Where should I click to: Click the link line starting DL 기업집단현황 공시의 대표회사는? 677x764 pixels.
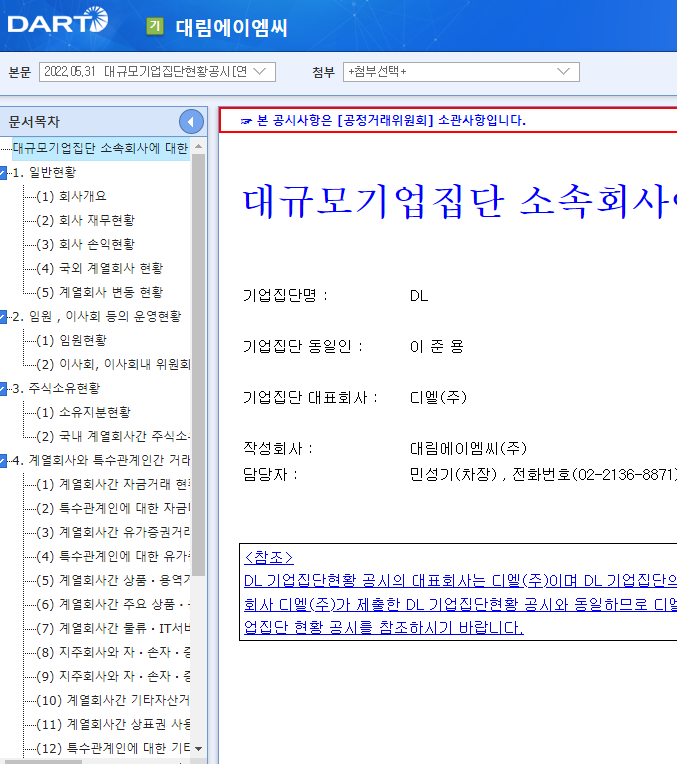pos(460,581)
